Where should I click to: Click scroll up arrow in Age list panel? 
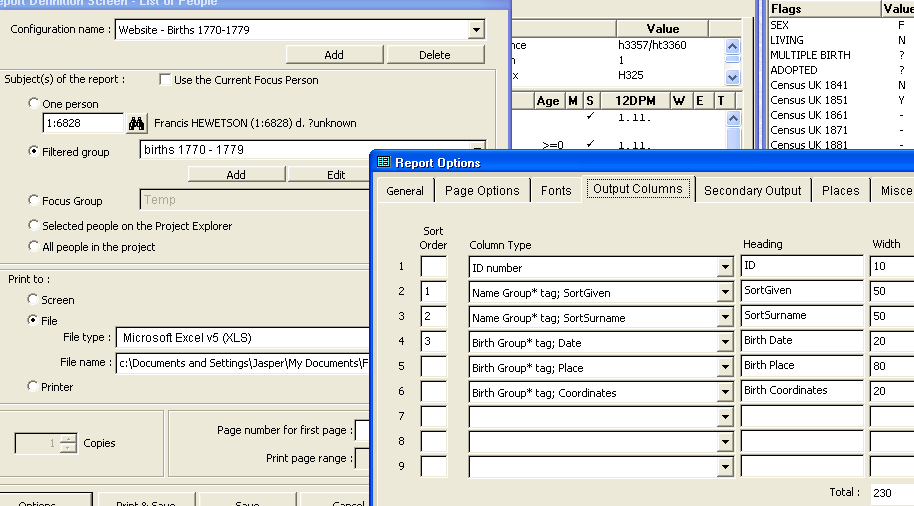coord(733,118)
